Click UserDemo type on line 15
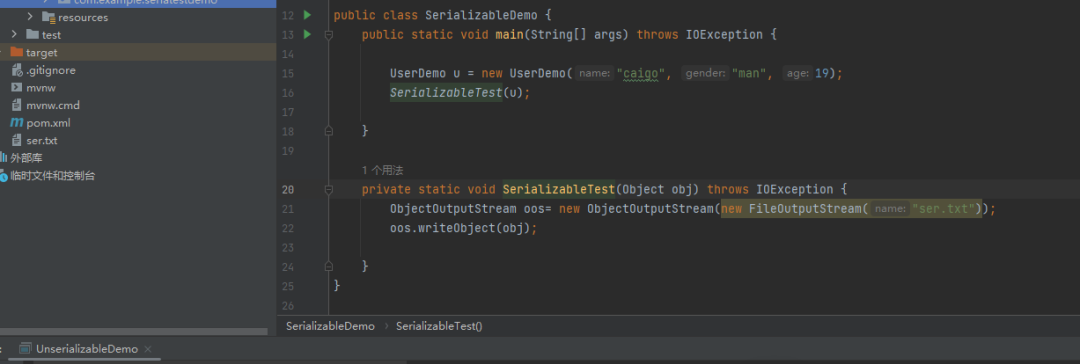Screen dimensions: 1080x364 point(418,73)
